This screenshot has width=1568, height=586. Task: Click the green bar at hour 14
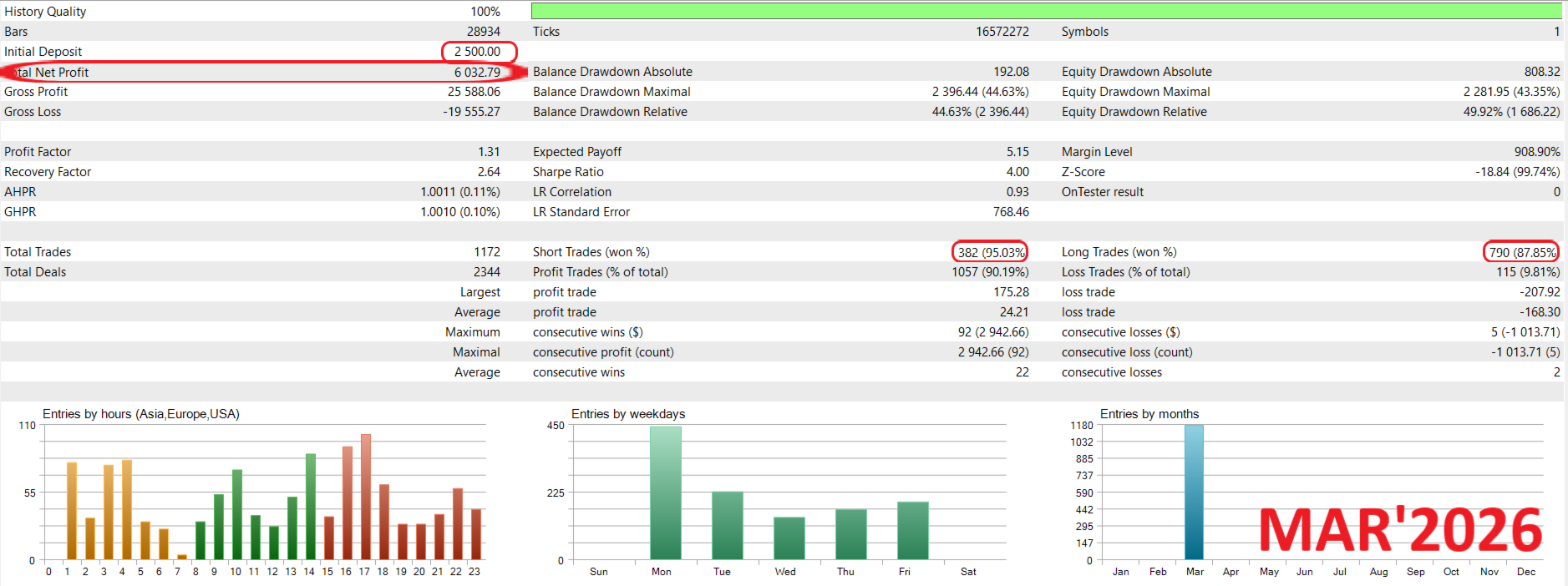(311, 507)
